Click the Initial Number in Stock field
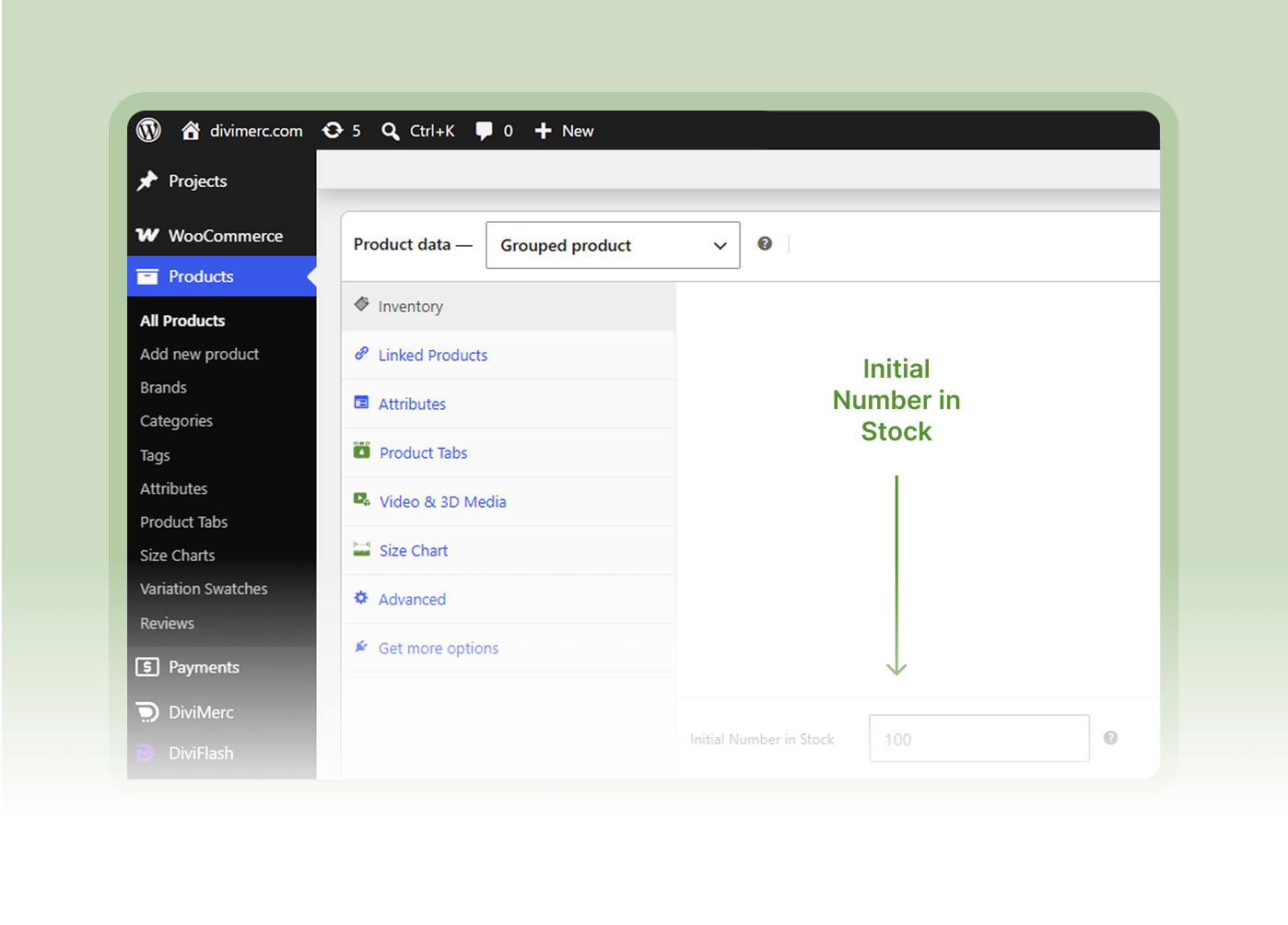Image resolution: width=1288 pixels, height=925 pixels. pyautogui.click(x=979, y=739)
